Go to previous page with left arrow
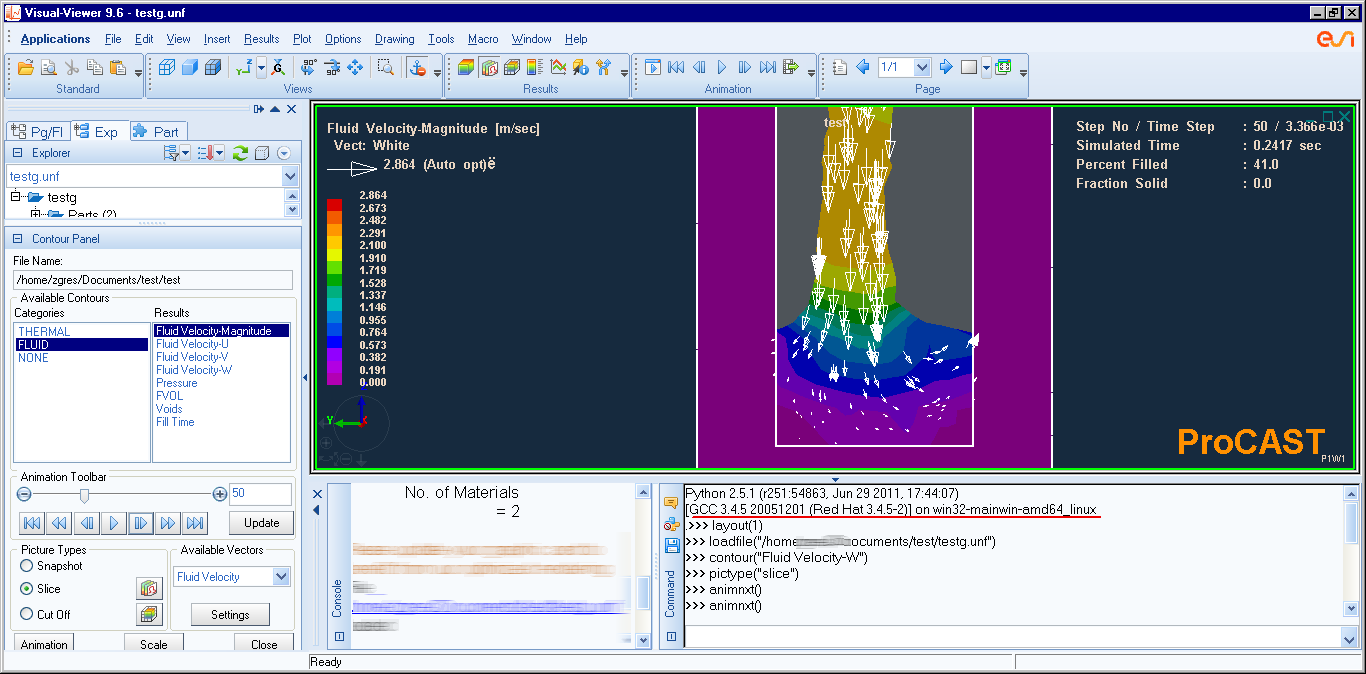Image resolution: width=1366 pixels, height=674 pixels. 863,68
